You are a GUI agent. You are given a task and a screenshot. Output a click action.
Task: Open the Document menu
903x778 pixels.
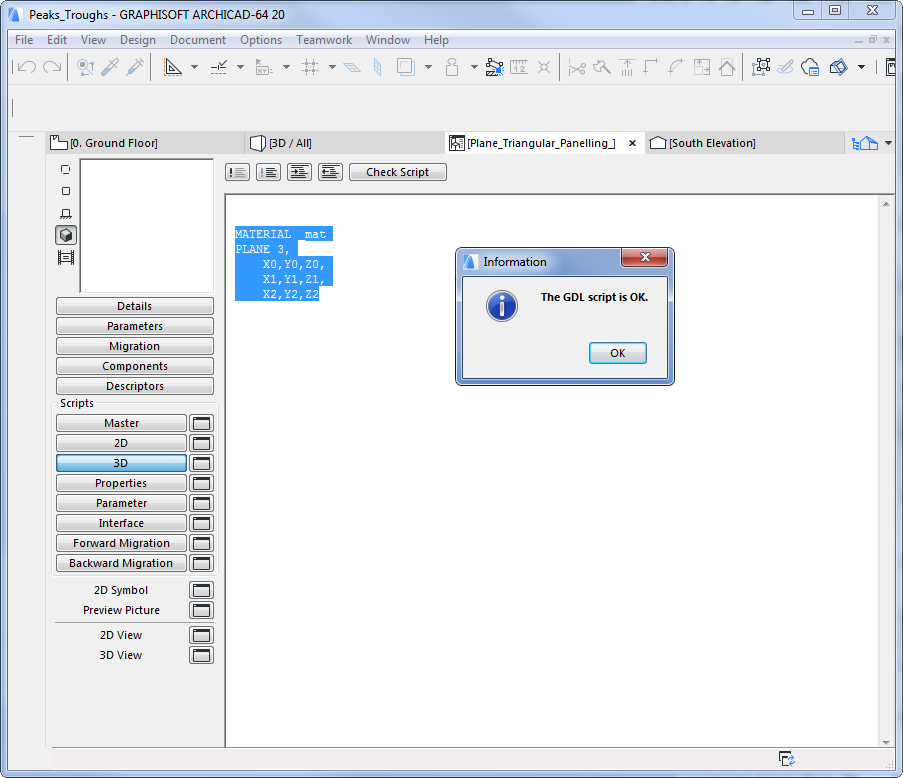tap(198, 40)
